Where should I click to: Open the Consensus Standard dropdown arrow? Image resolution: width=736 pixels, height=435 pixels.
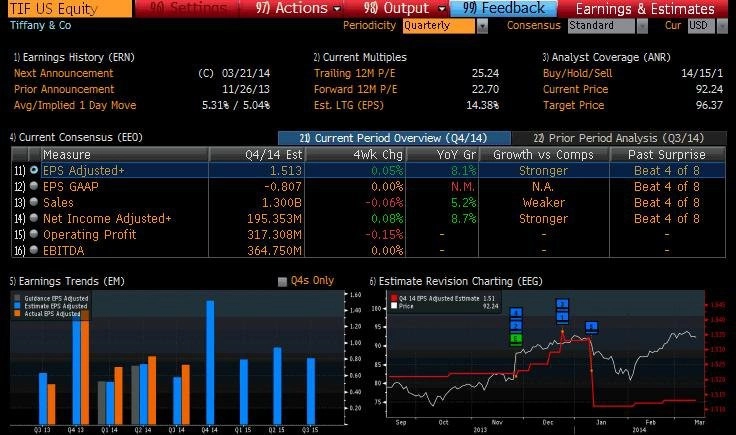642,26
